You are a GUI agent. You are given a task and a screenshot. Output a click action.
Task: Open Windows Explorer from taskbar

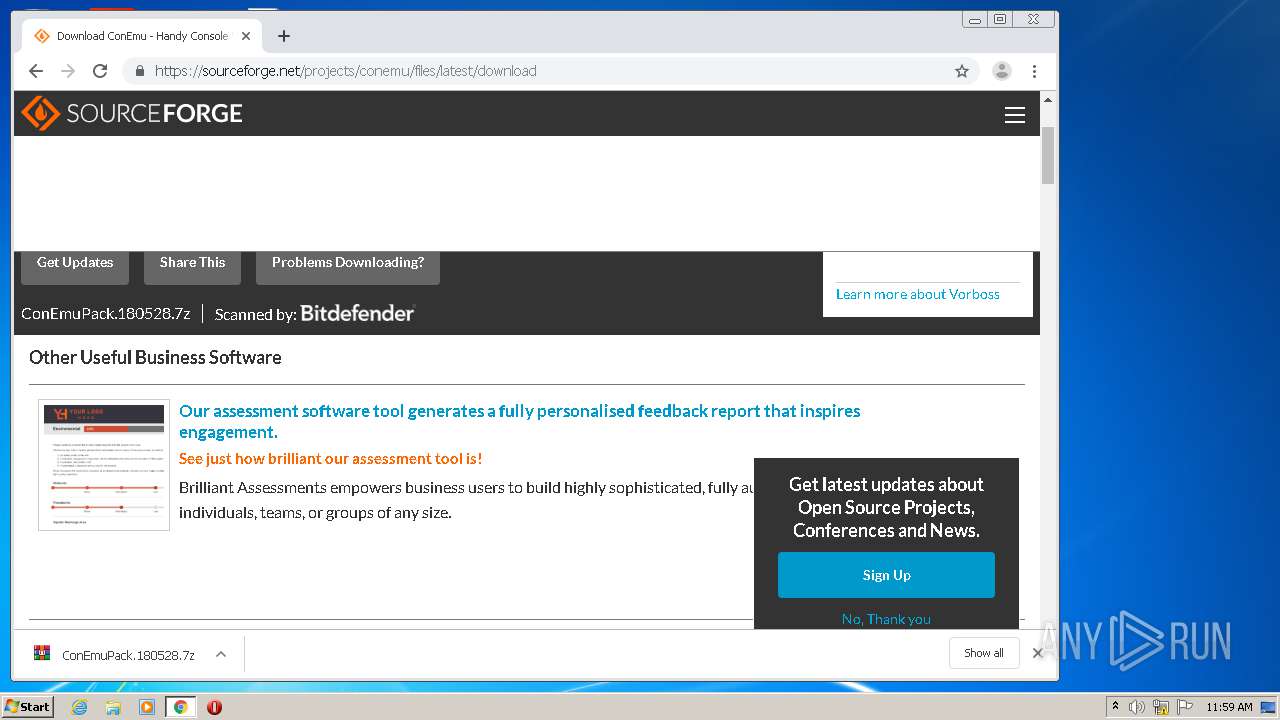click(113, 707)
